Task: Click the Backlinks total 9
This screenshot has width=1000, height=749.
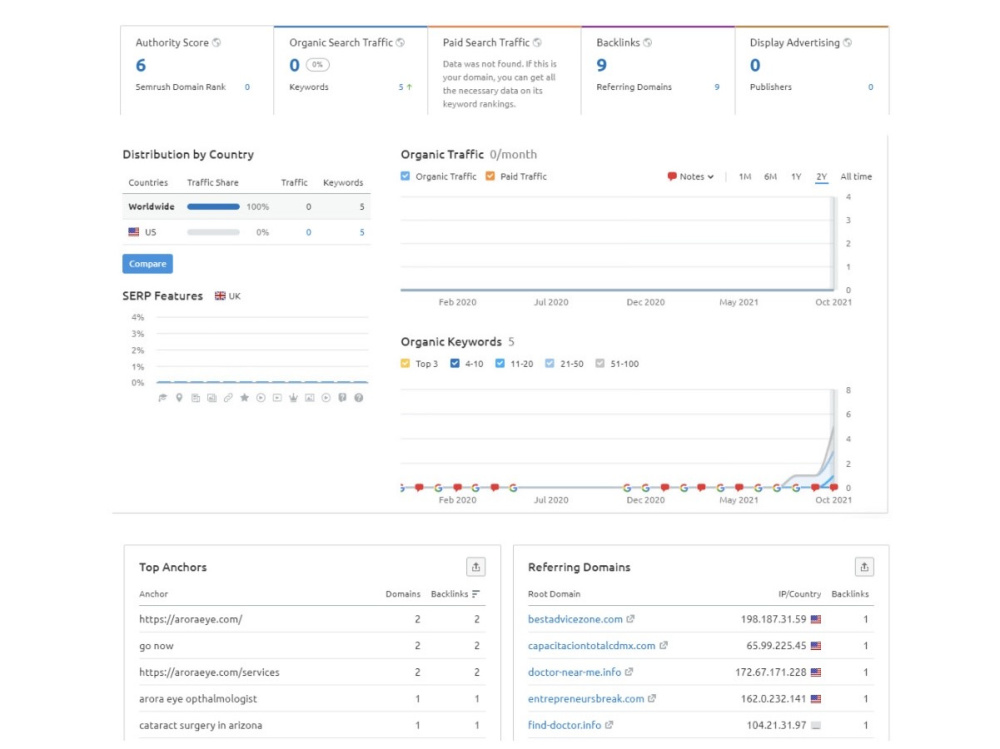Action: tap(601, 65)
